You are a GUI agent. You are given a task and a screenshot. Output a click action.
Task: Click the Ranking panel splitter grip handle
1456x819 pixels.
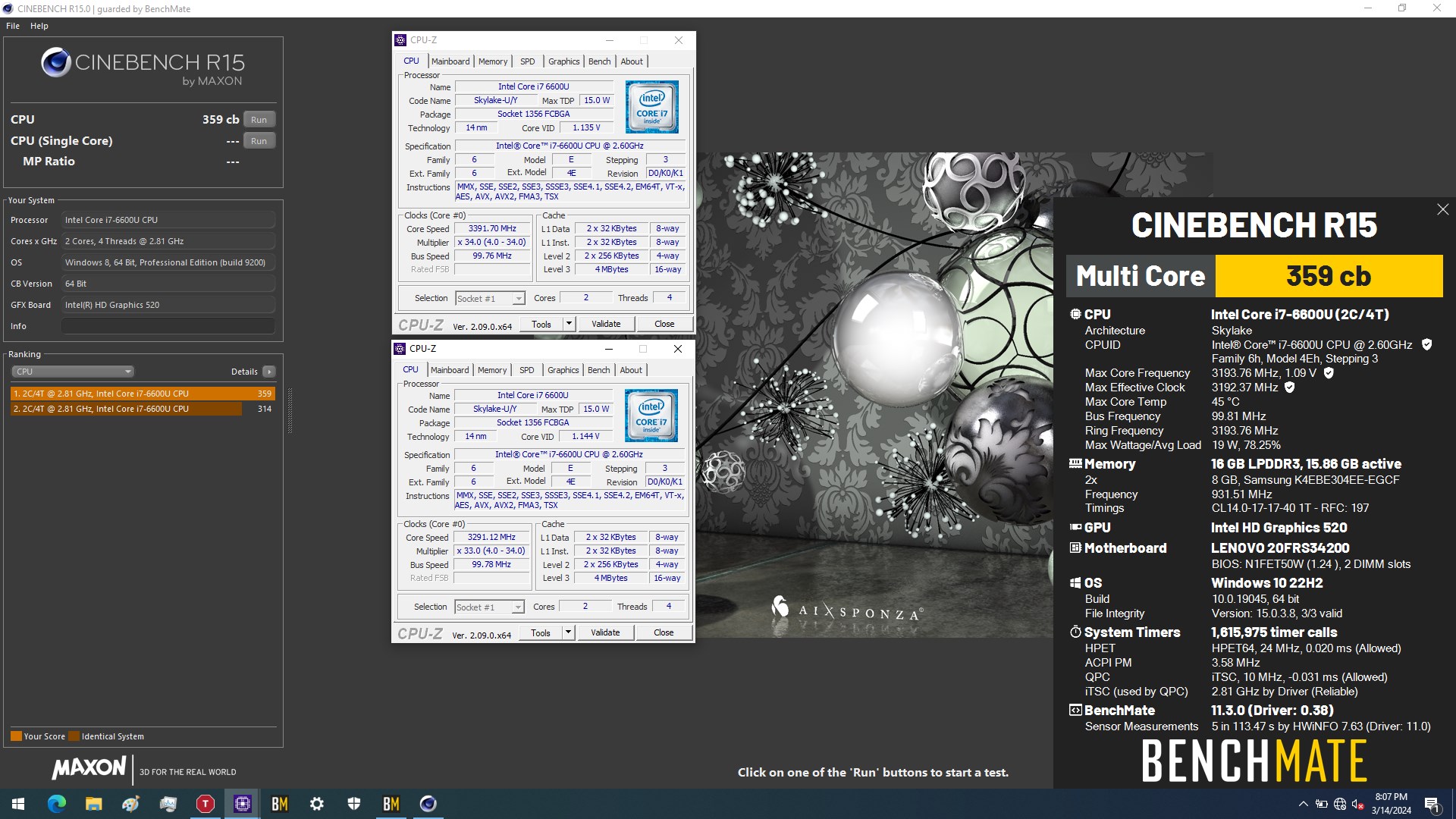click(x=290, y=410)
